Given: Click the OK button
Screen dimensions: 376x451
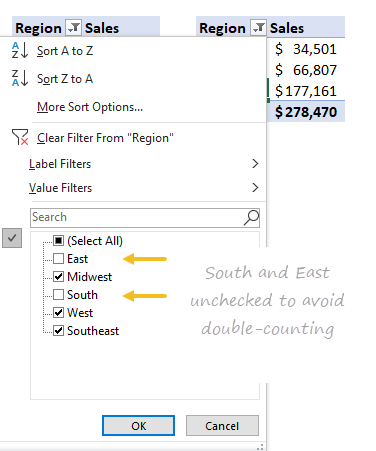Looking at the screenshot, I should [138, 425].
